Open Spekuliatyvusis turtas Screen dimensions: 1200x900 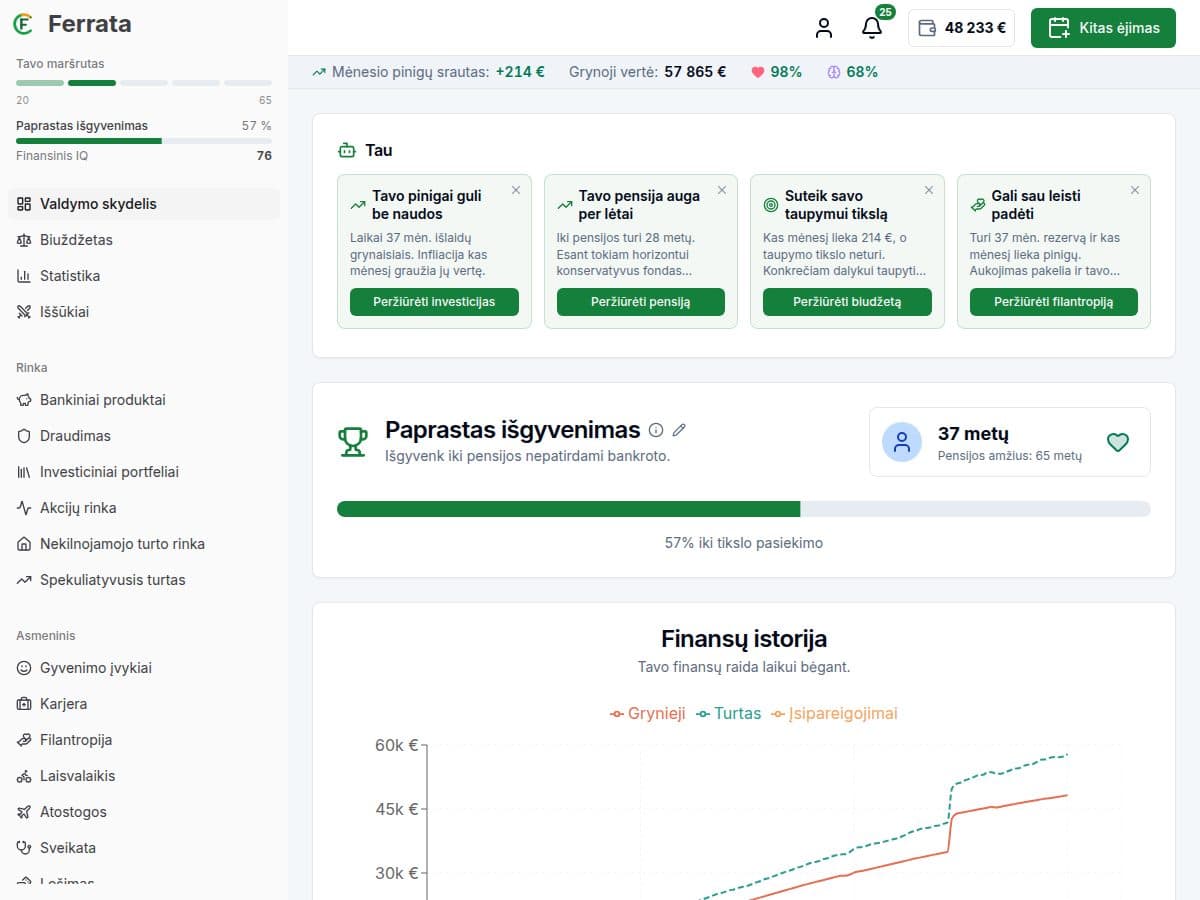click(x=144, y=580)
